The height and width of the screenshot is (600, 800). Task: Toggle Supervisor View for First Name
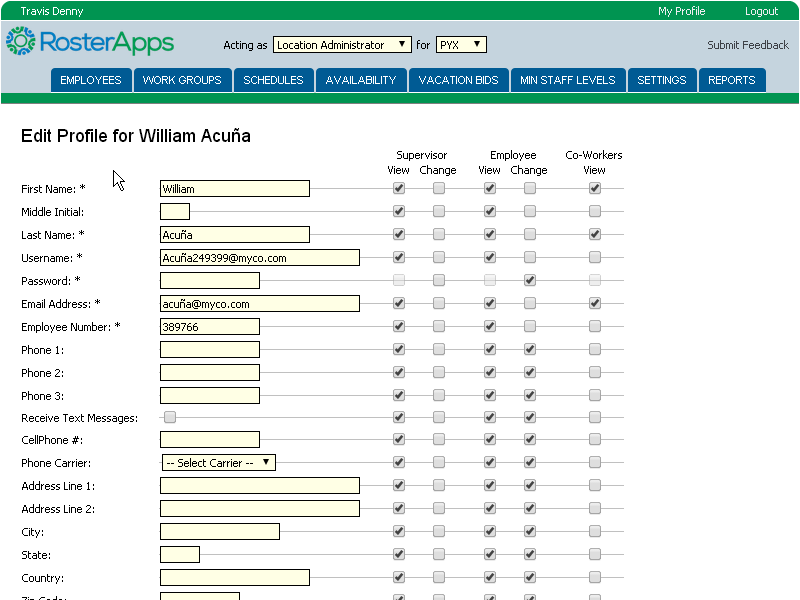pos(399,188)
